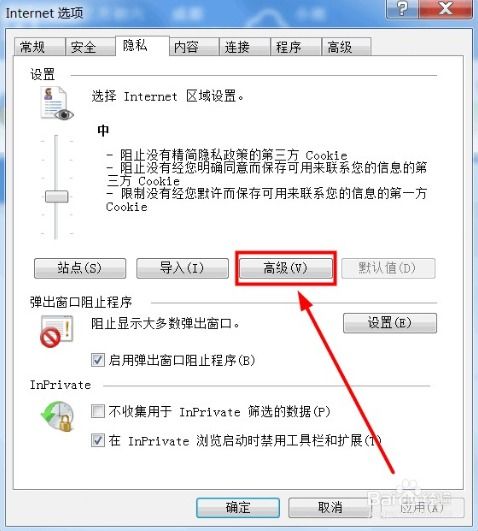478x531 pixels.
Task: Click the 导入(I) button
Action: point(182,268)
